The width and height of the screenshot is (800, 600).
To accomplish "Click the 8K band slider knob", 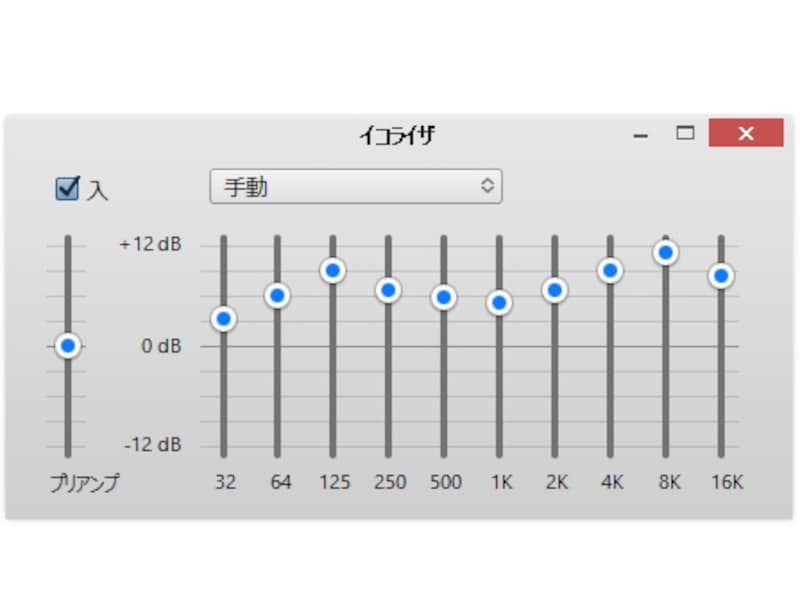I will [666, 253].
